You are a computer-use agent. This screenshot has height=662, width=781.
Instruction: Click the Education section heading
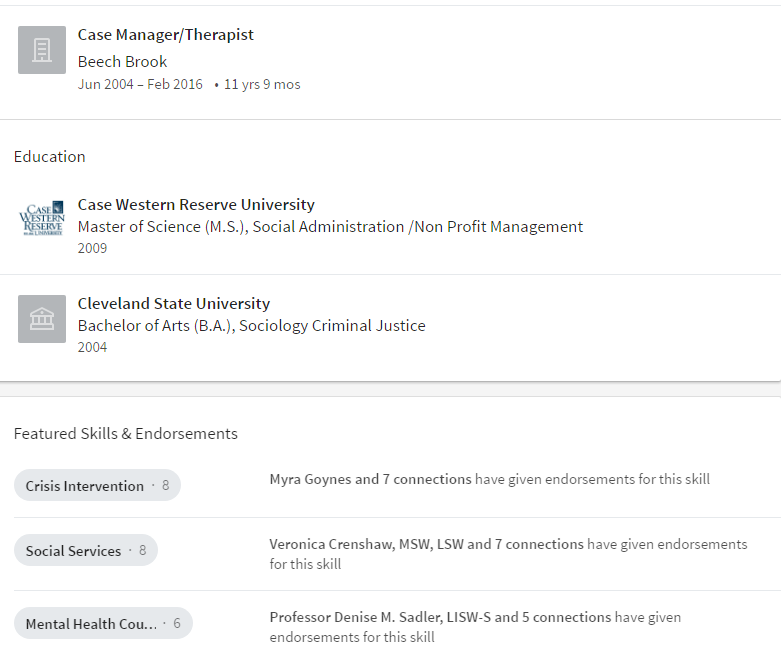tap(50, 157)
